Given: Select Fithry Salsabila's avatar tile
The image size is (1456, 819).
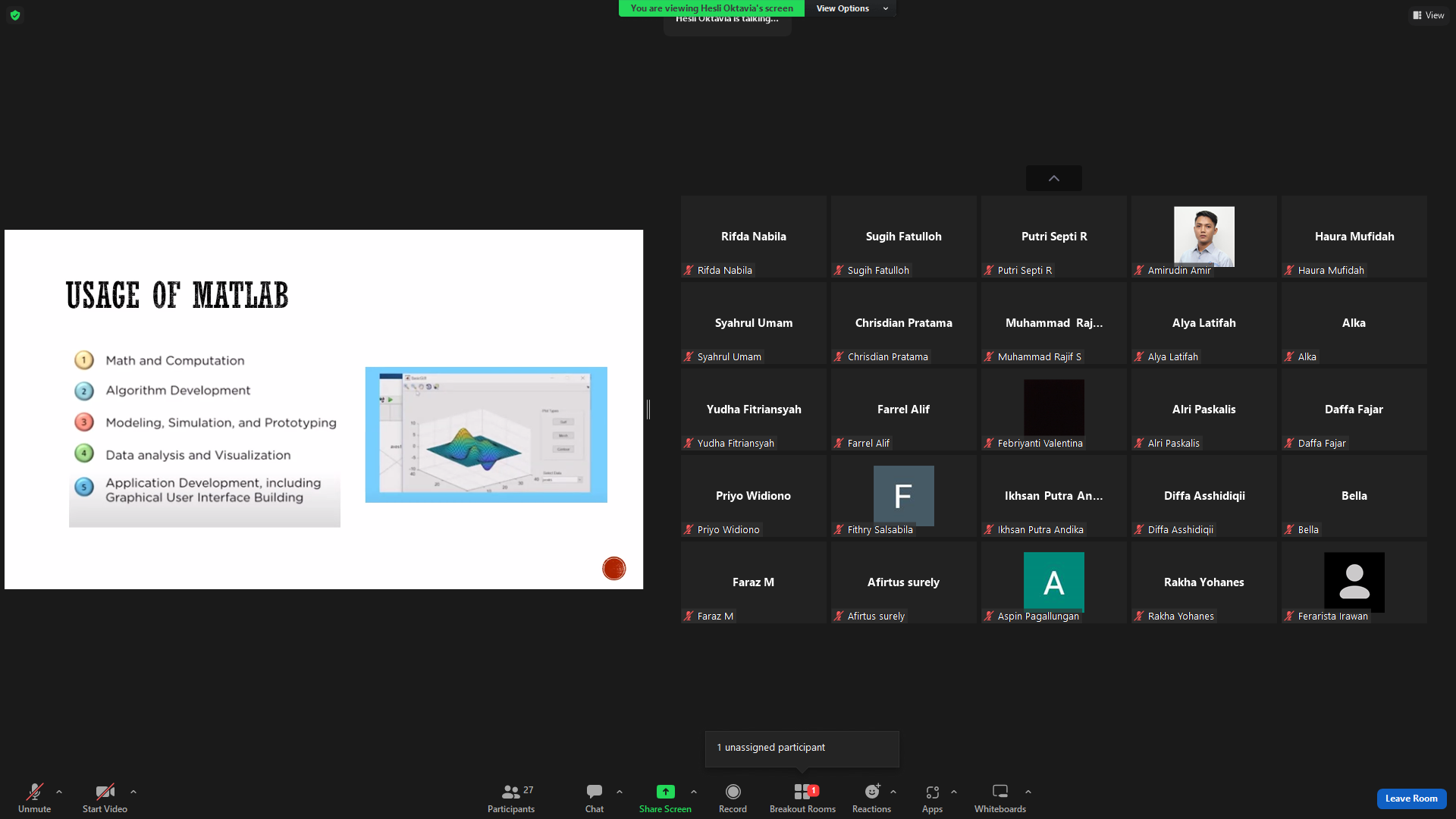Looking at the screenshot, I should (x=904, y=496).
